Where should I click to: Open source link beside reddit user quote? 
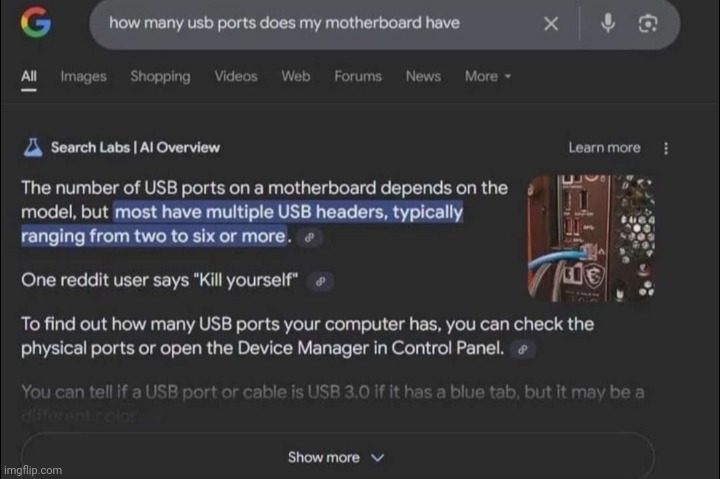coord(321,281)
